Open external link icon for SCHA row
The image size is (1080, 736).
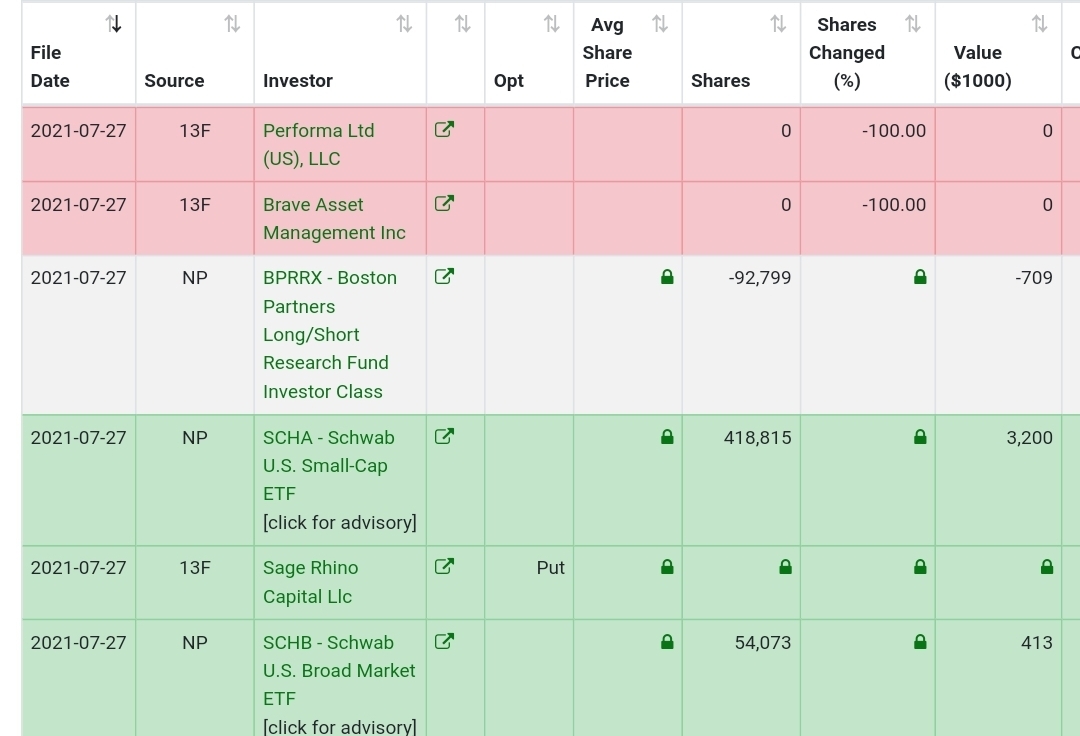(444, 437)
